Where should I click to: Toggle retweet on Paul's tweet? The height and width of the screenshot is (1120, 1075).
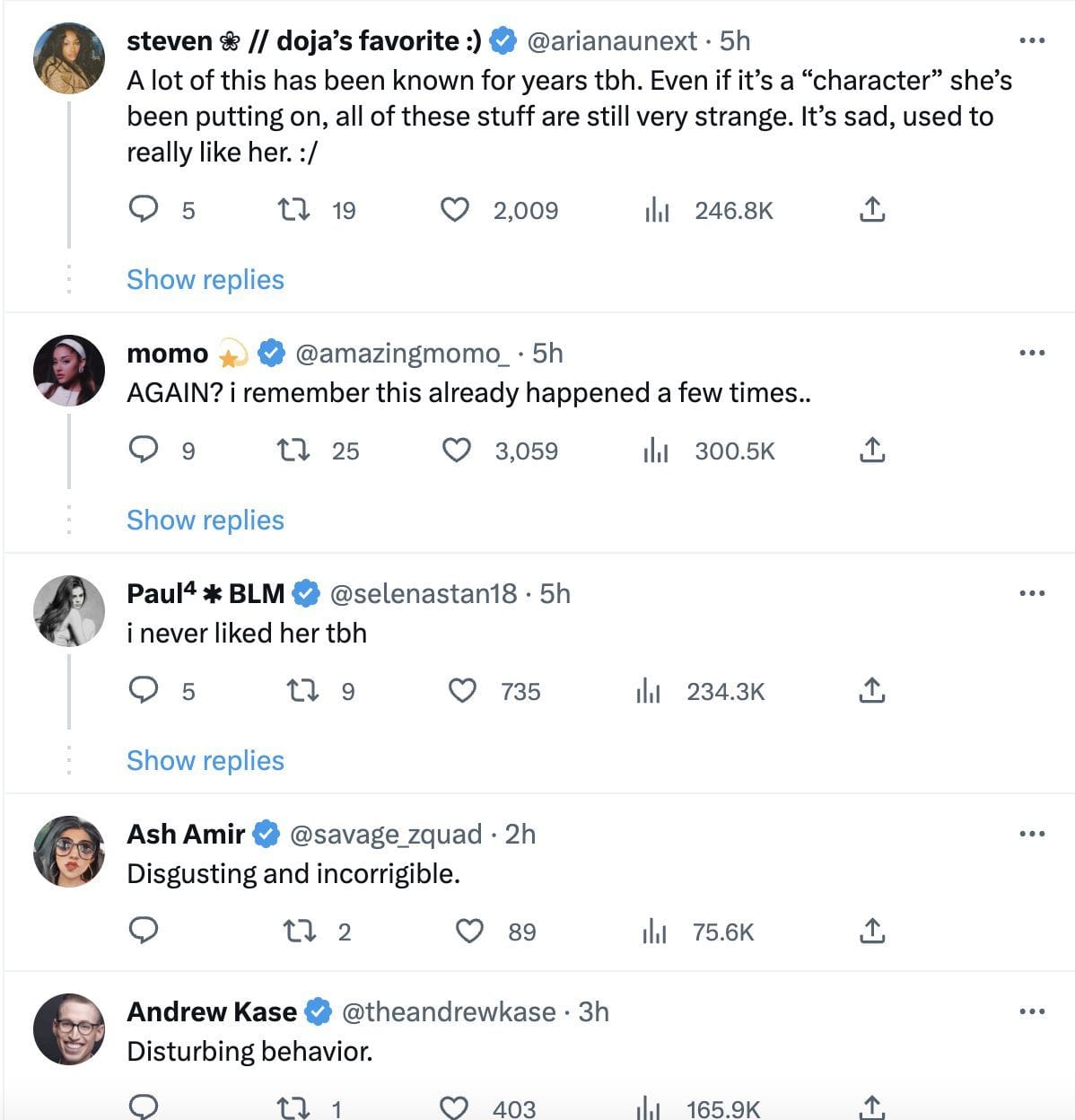[303, 691]
